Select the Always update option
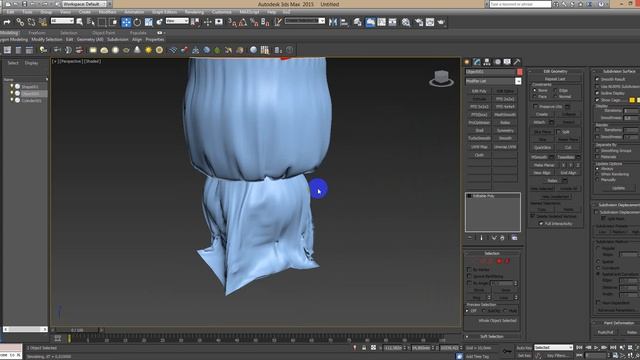 (x=597, y=169)
